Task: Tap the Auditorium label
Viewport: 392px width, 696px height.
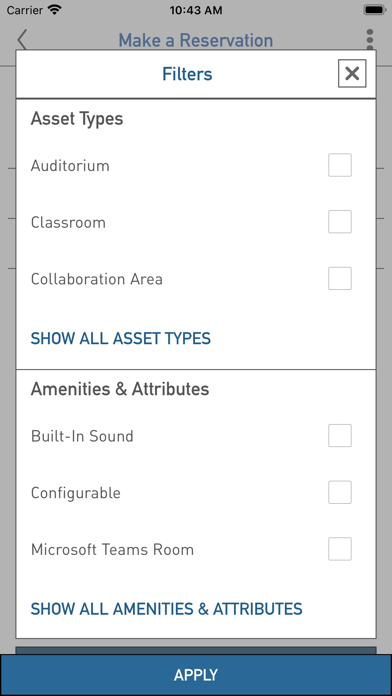Action: (x=70, y=166)
